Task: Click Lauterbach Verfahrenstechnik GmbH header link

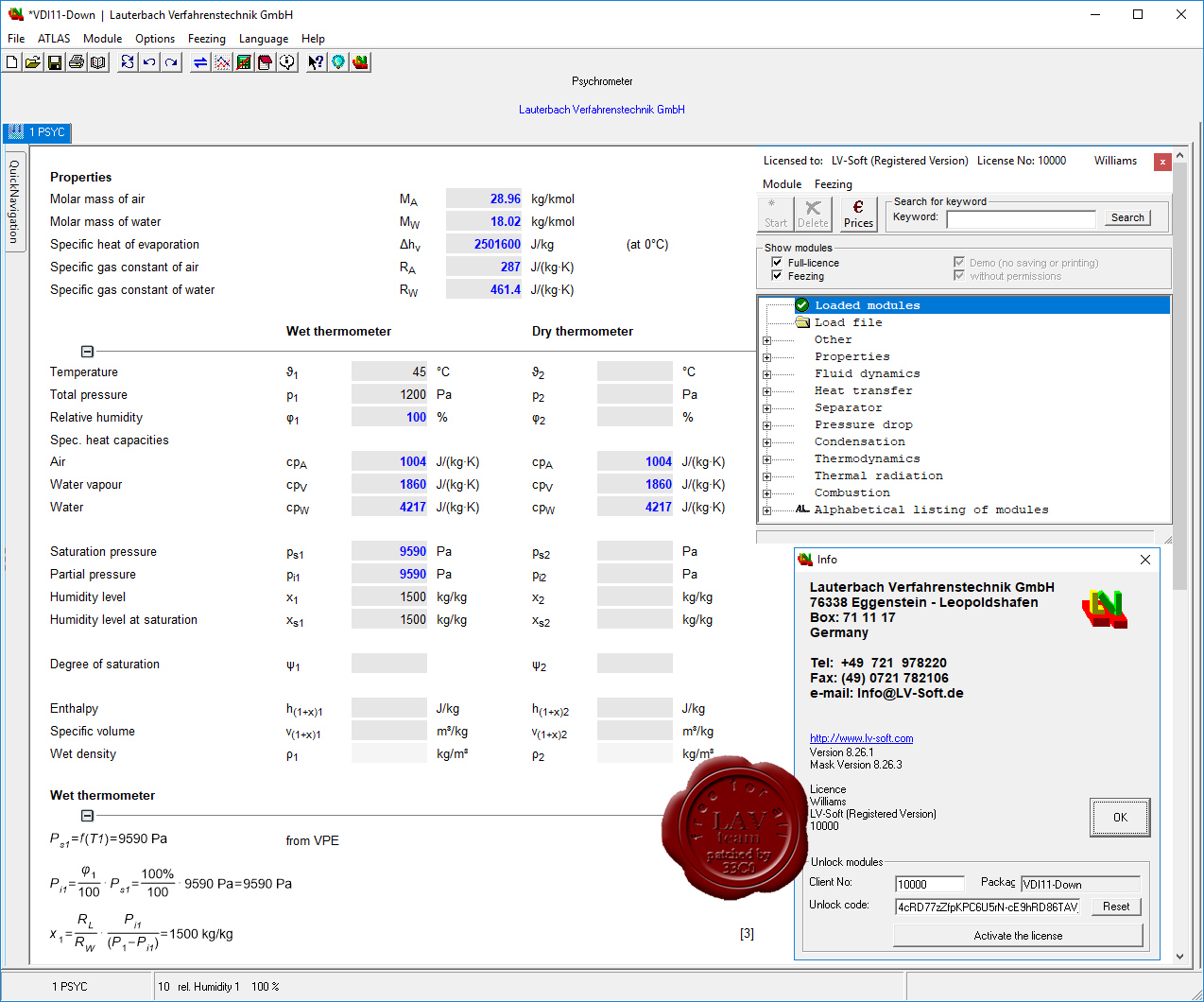Action: 602,110
